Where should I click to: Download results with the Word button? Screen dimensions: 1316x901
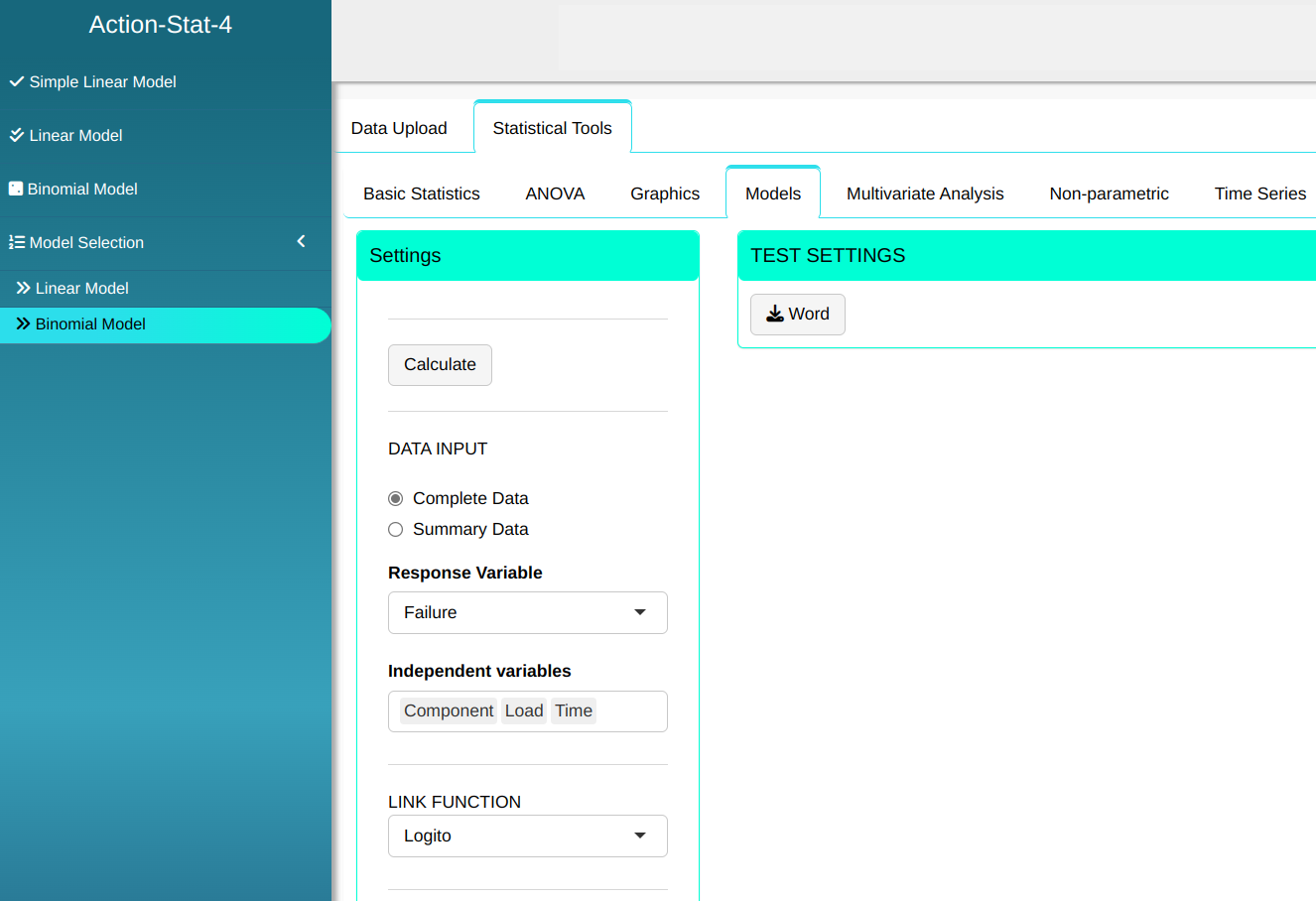tap(797, 315)
